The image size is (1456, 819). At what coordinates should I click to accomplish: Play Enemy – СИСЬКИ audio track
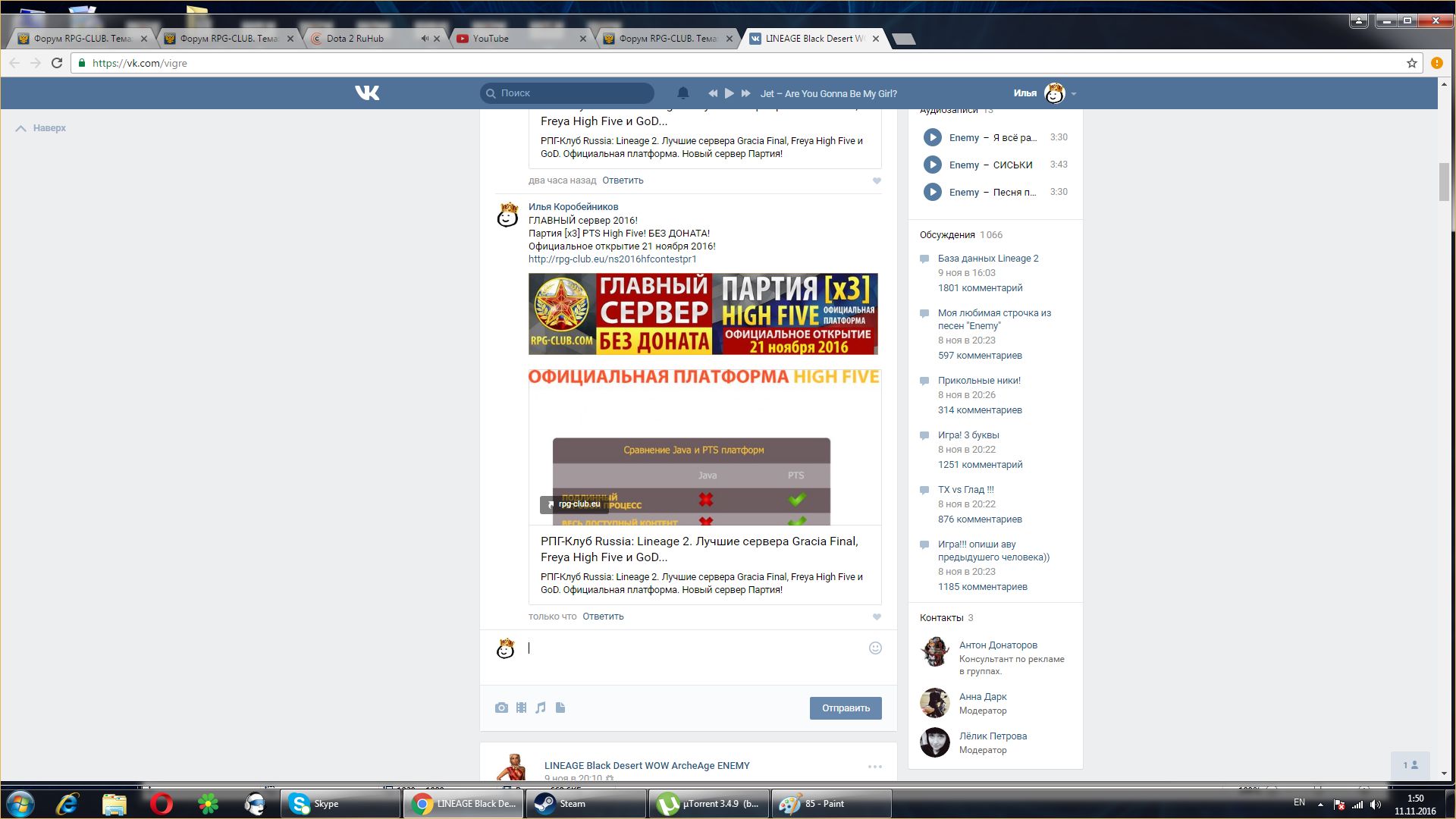coord(932,165)
